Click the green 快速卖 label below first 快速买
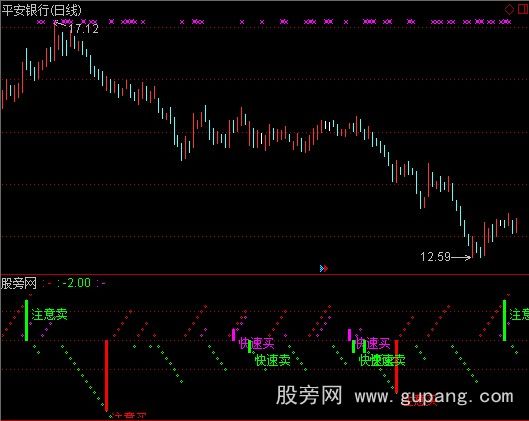The image size is (529, 421). [x=273, y=360]
